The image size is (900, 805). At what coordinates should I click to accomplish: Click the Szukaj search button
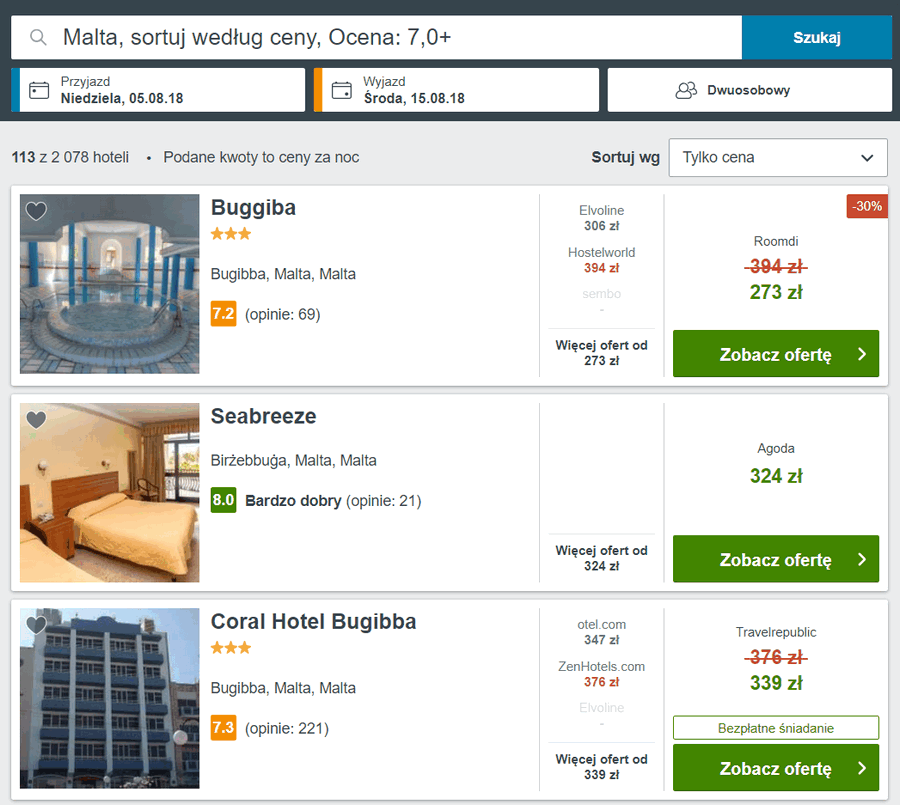[817, 37]
